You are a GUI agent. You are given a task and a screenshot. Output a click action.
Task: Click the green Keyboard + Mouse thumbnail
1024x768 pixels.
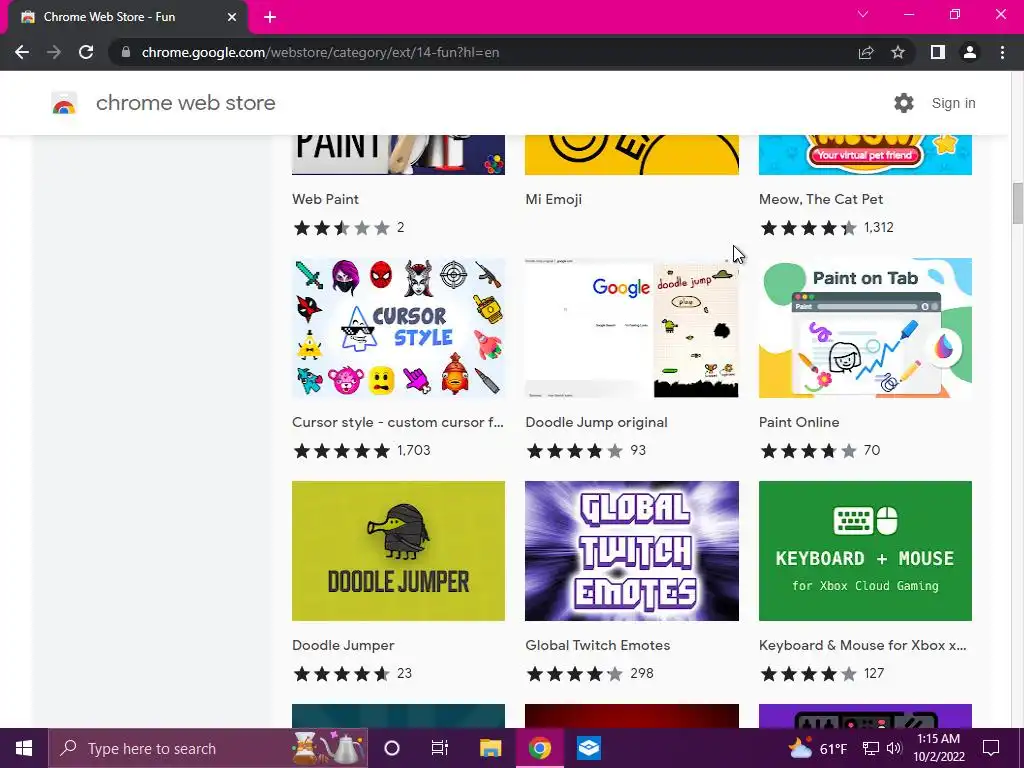pyautogui.click(x=865, y=551)
